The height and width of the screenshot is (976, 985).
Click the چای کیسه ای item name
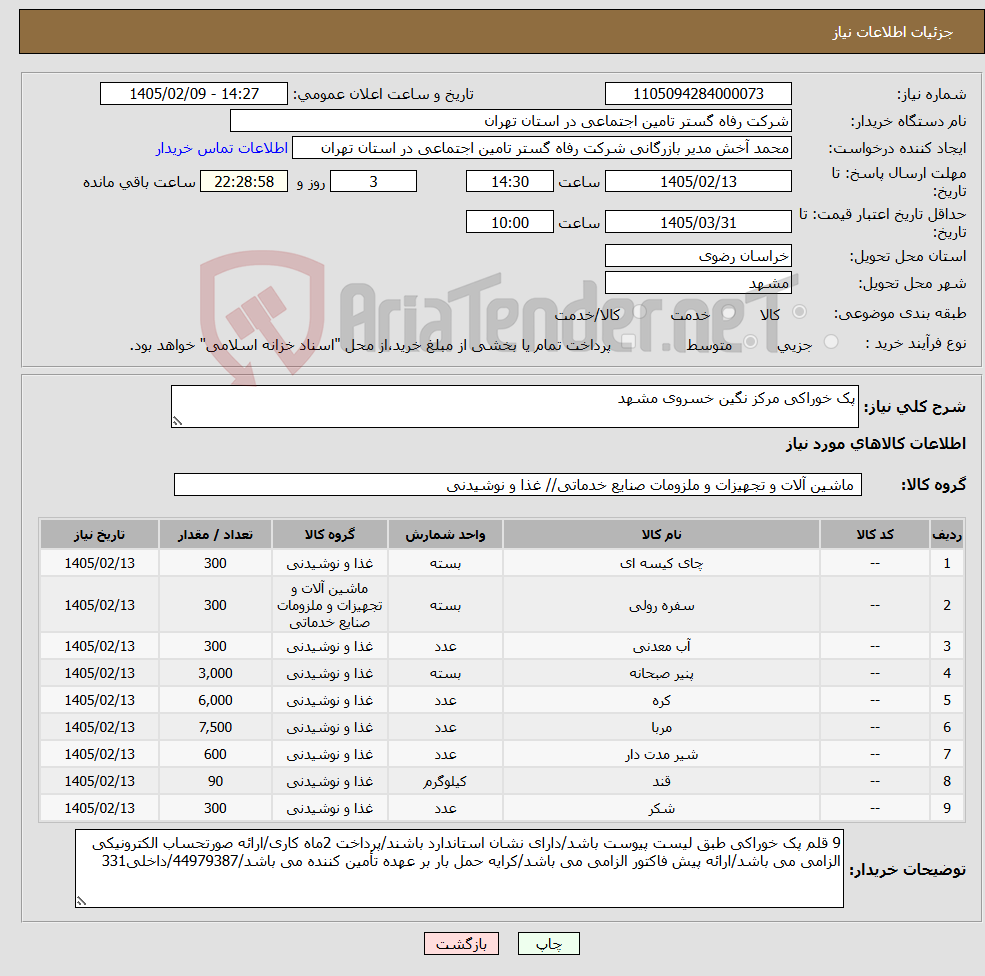coord(661,563)
